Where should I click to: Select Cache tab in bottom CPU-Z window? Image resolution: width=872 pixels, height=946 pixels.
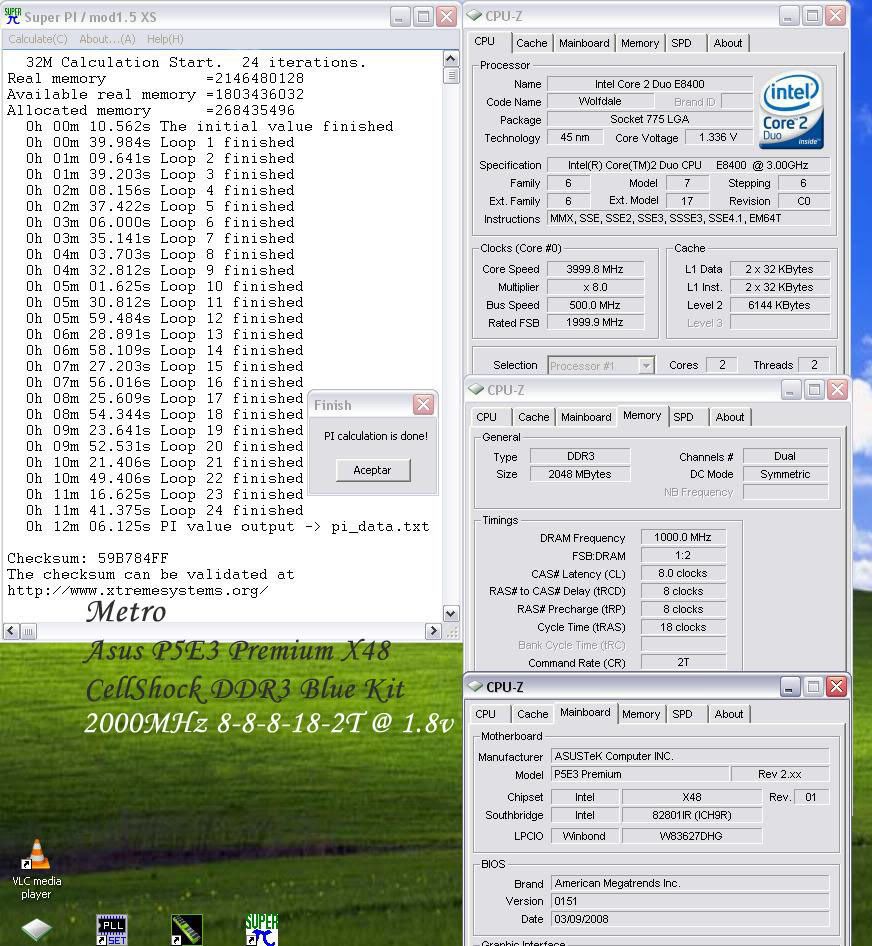coord(532,714)
